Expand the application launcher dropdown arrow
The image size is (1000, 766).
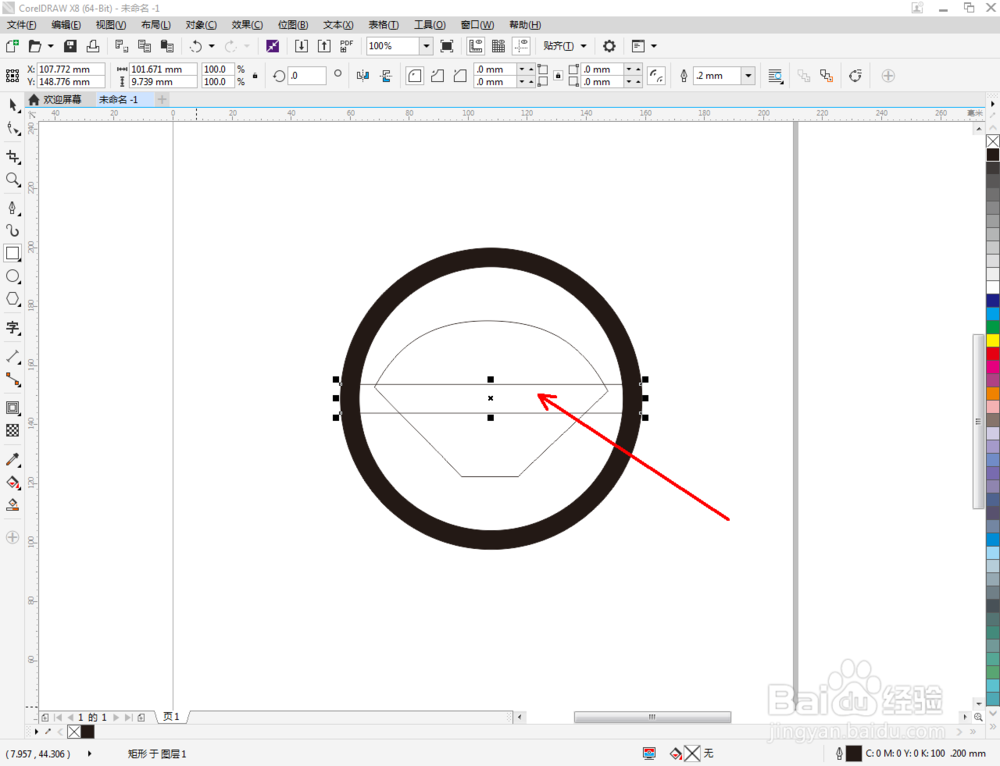[x=654, y=46]
